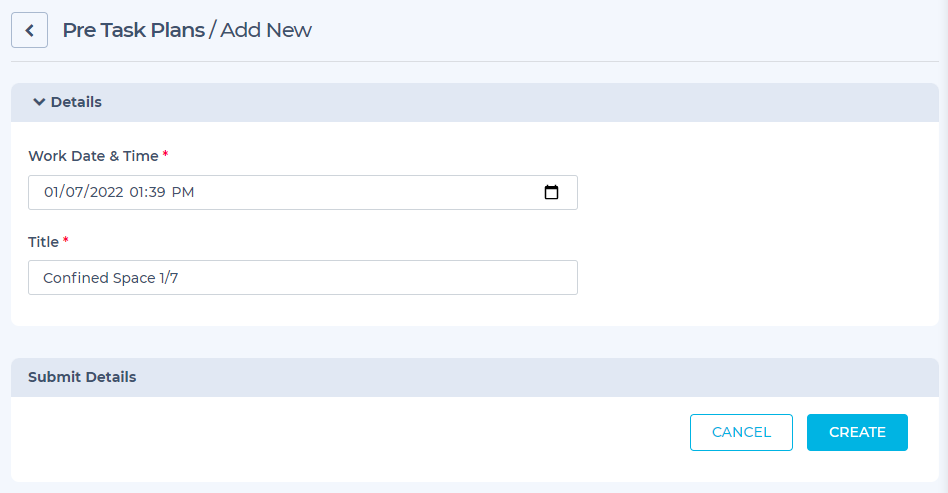The height and width of the screenshot is (493, 948).
Task: Select the day segment 07 in date
Action: pos(71,192)
